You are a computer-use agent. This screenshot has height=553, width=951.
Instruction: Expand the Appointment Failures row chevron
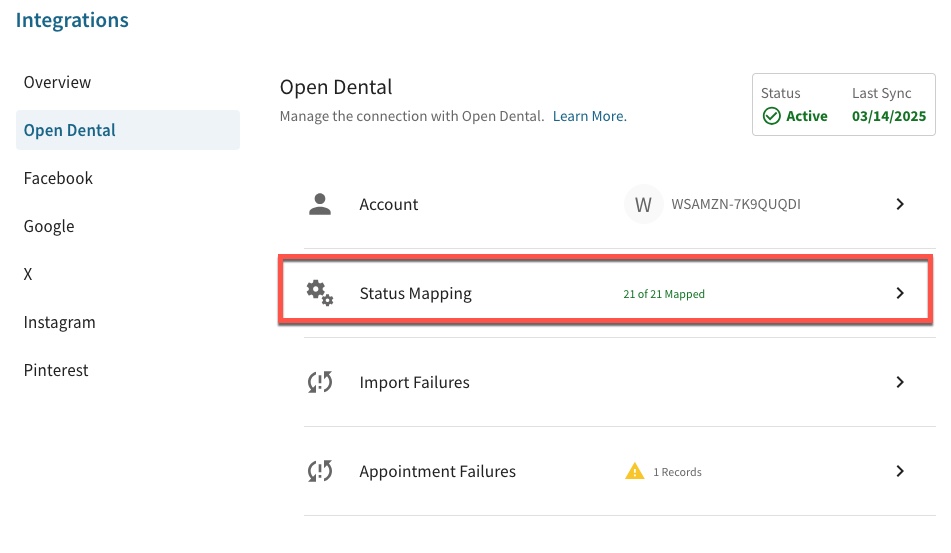tap(900, 471)
